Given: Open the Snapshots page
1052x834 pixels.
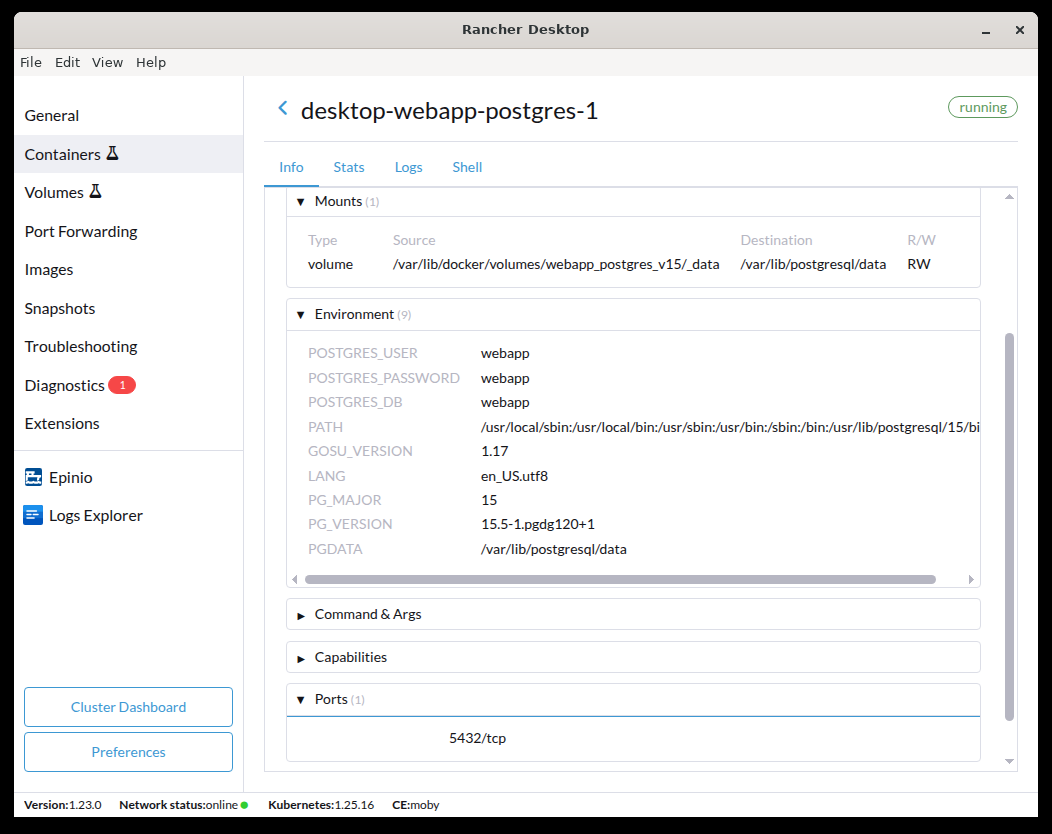Looking at the screenshot, I should (128, 308).
